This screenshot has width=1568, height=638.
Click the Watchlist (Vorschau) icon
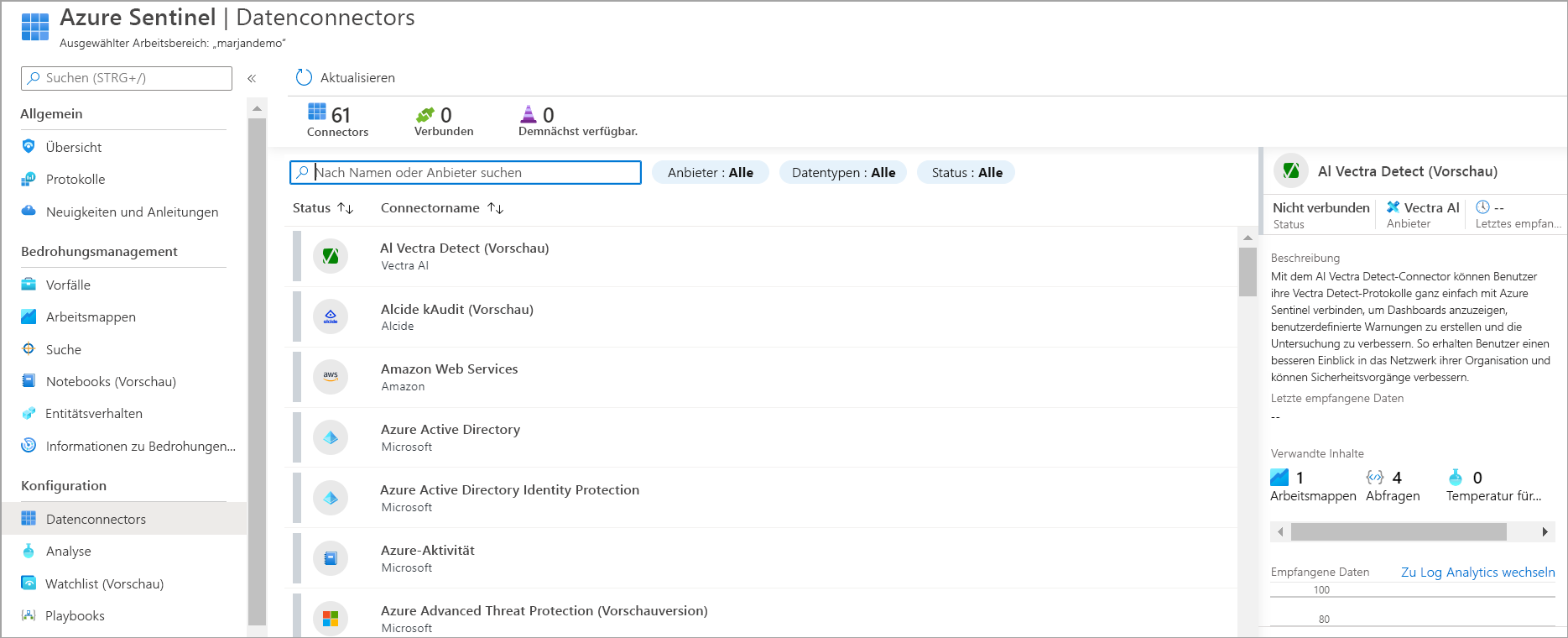29,583
